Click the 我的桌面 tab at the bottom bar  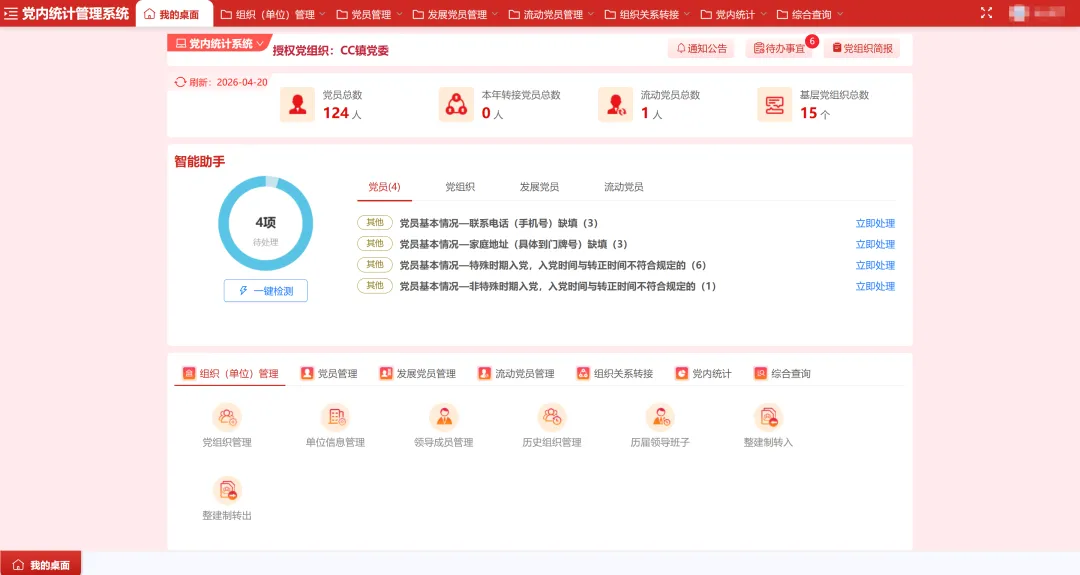[x=41, y=564]
